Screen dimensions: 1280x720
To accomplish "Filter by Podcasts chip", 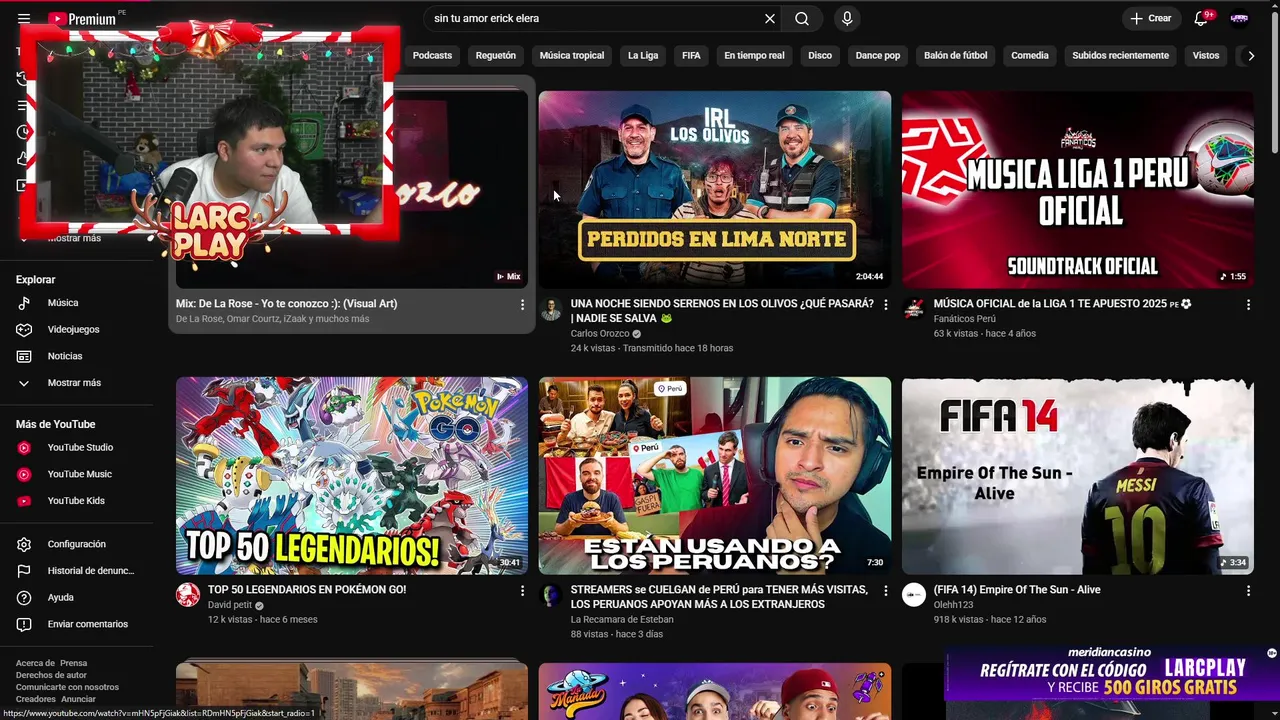I will 432,55.
